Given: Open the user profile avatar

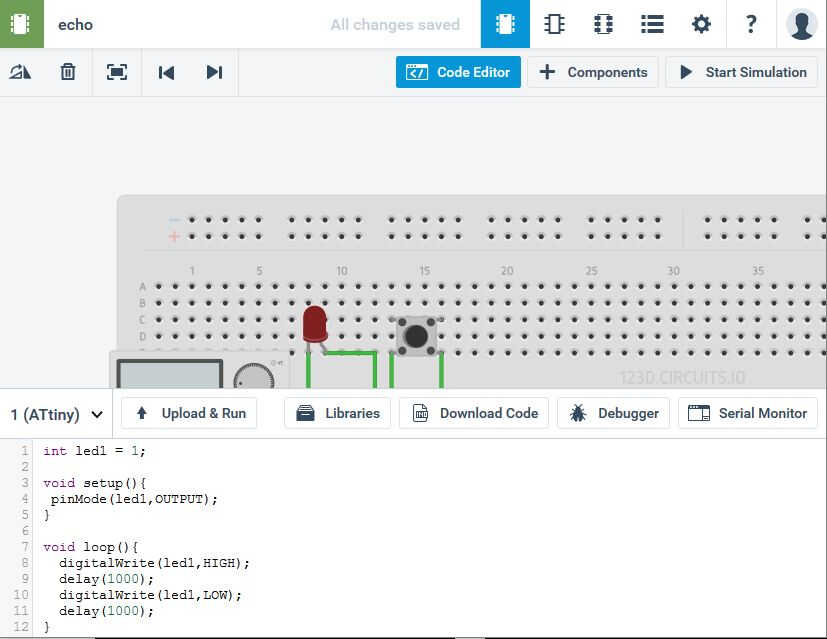Looking at the screenshot, I should pos(801,24).
